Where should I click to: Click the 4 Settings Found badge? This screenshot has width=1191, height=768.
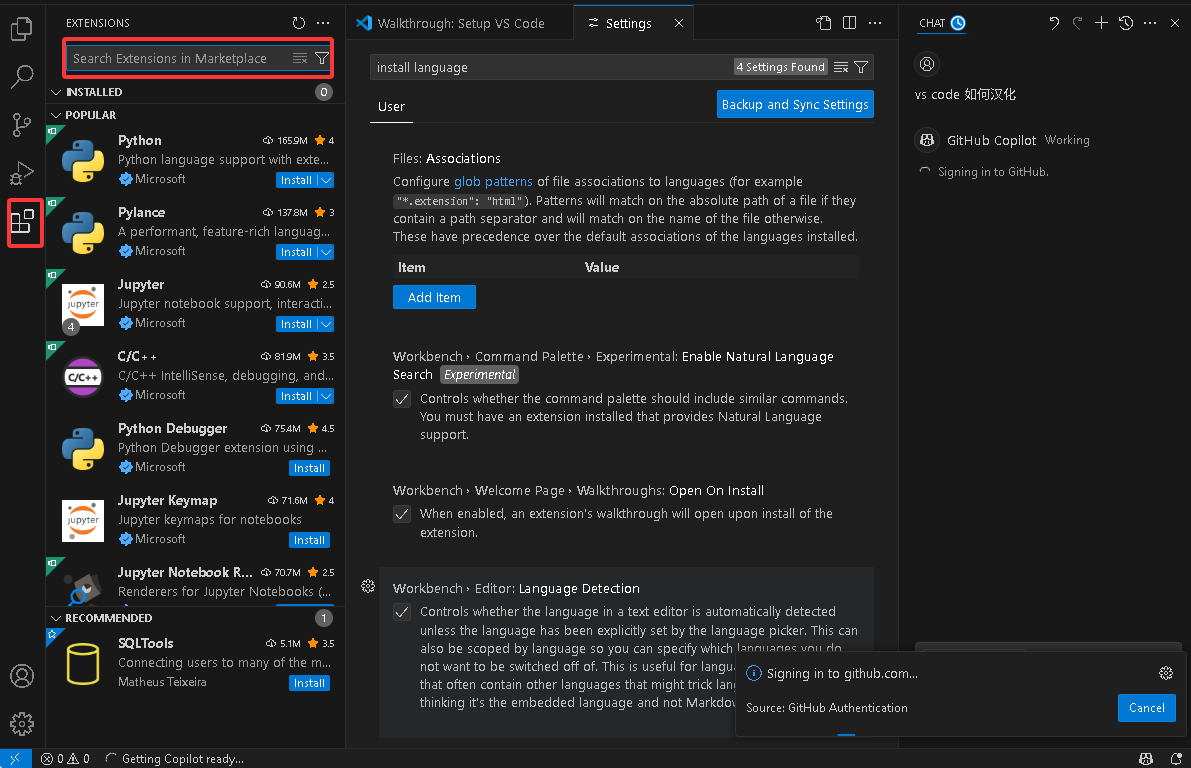click(781, 67)
